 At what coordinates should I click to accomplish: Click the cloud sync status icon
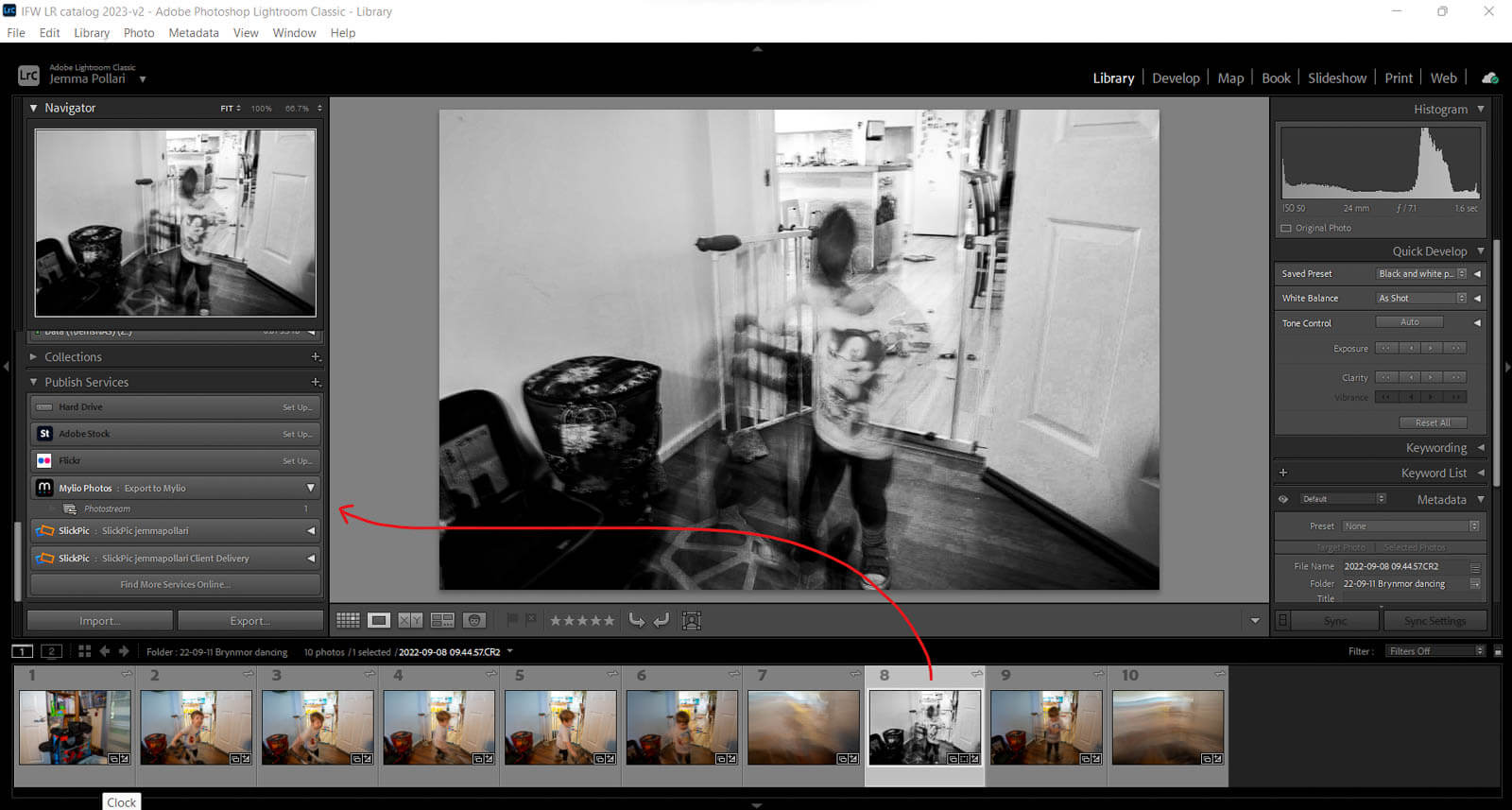[x=1490, y=78]
